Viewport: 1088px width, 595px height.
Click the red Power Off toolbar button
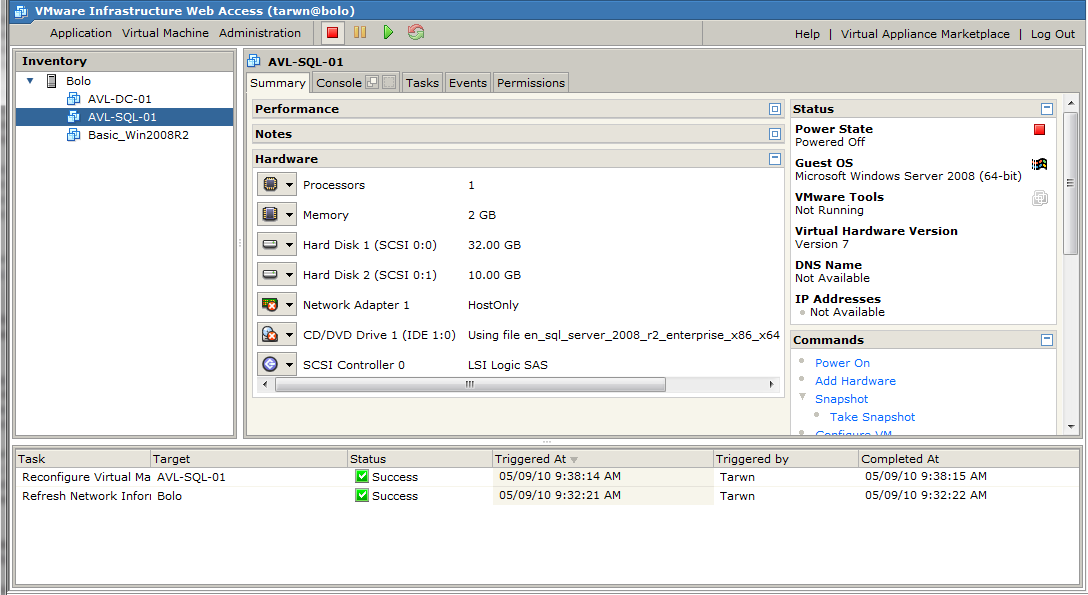(332, 33)
